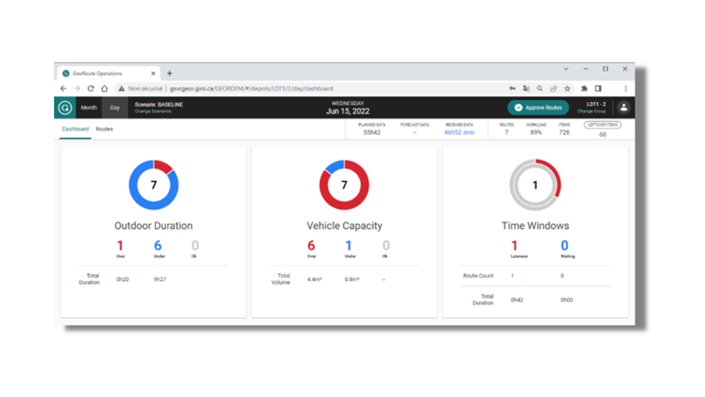Click the zoom magnifier icon in address bar
The height and width of the screenshot is (397, 705).
(540, 89)
